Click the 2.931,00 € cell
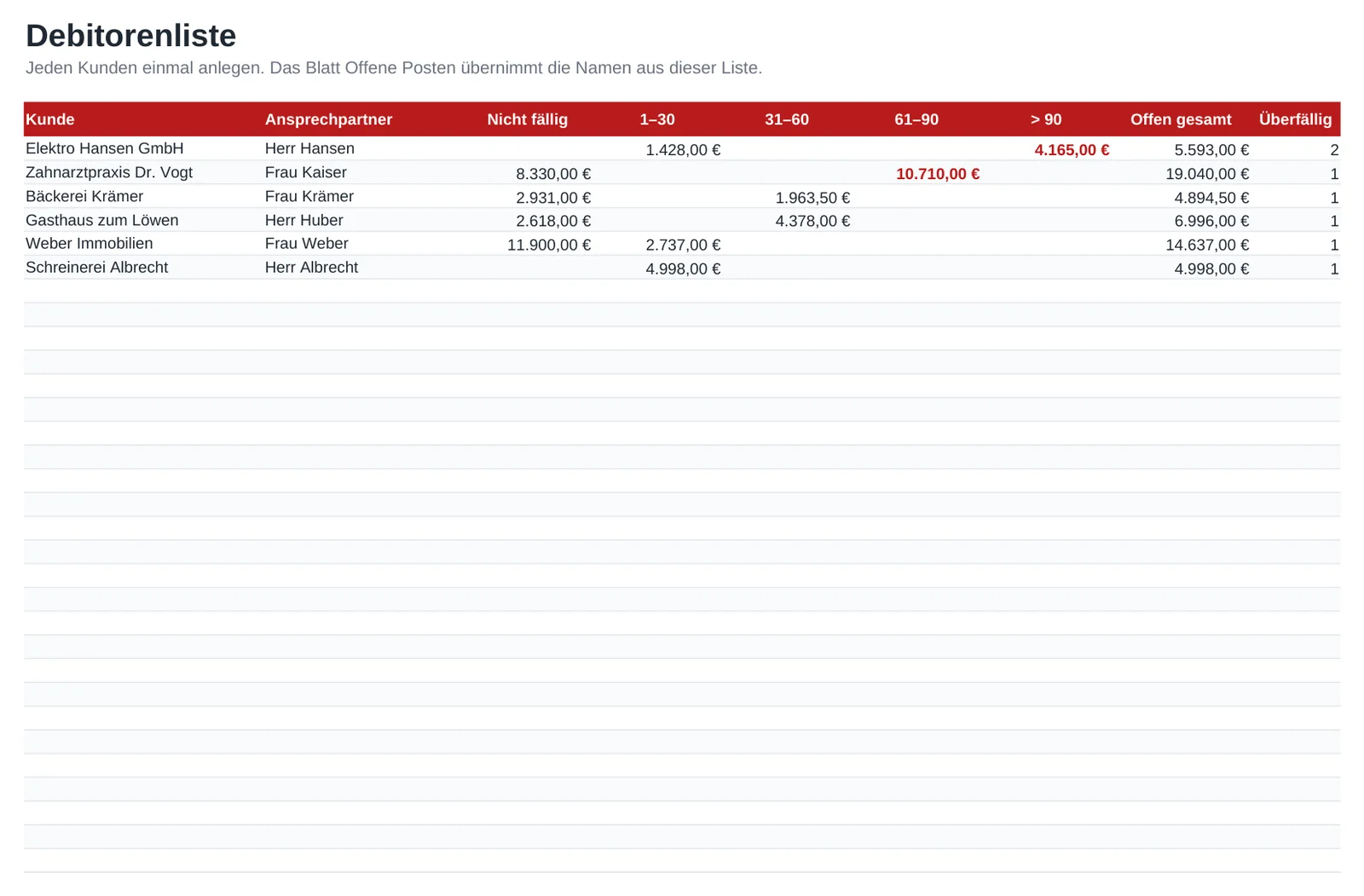Screen dimensions: 1364x896 tap(553, 198)
